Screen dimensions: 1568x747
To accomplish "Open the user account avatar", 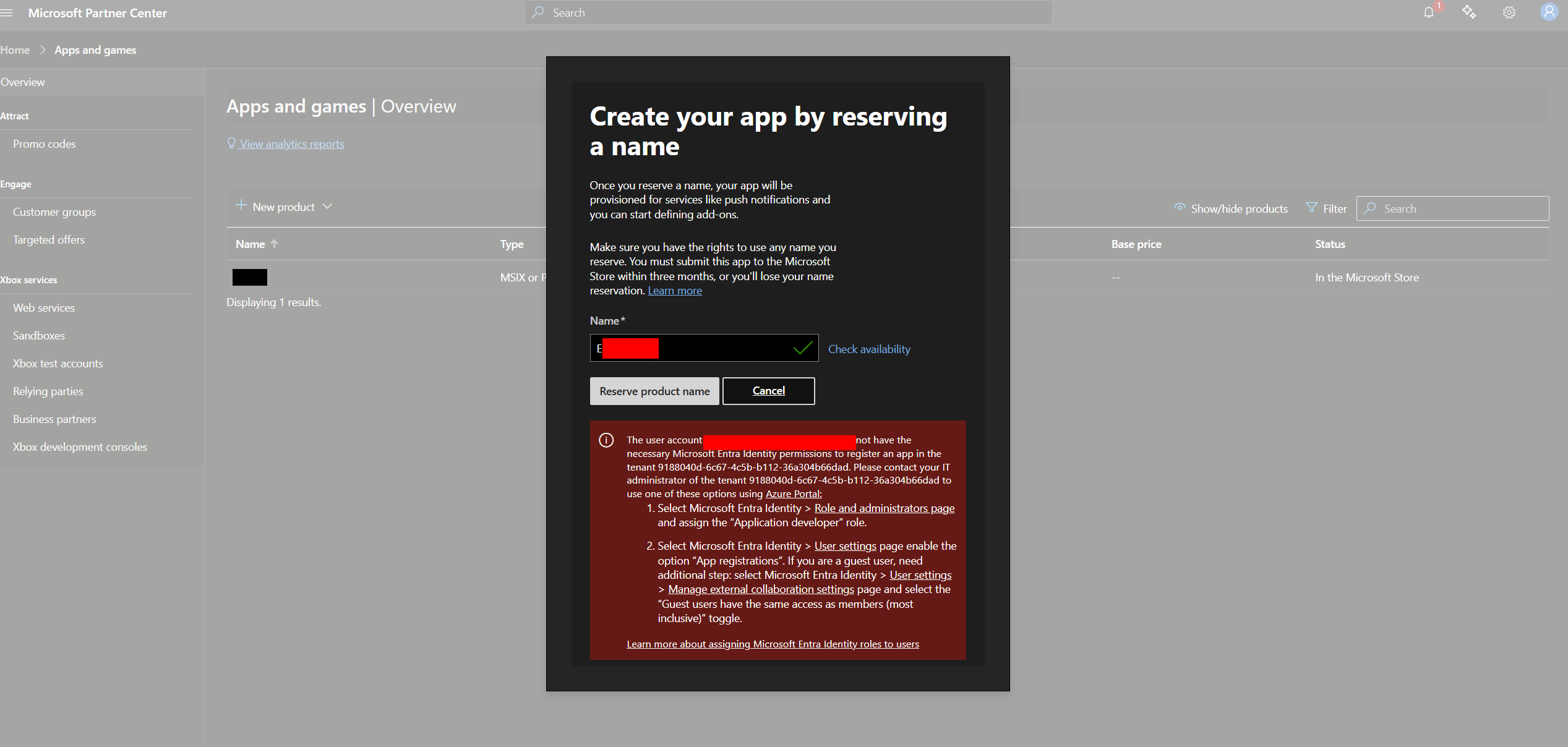I will [x=1549, y=12].
